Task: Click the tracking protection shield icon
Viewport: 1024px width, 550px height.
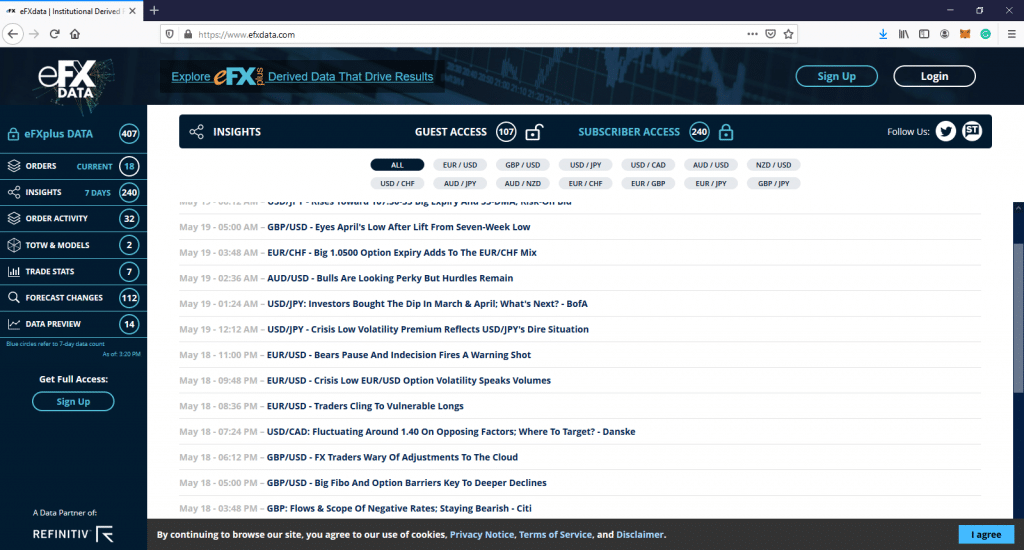Action: pyautogui.click(x=170, y=34)
